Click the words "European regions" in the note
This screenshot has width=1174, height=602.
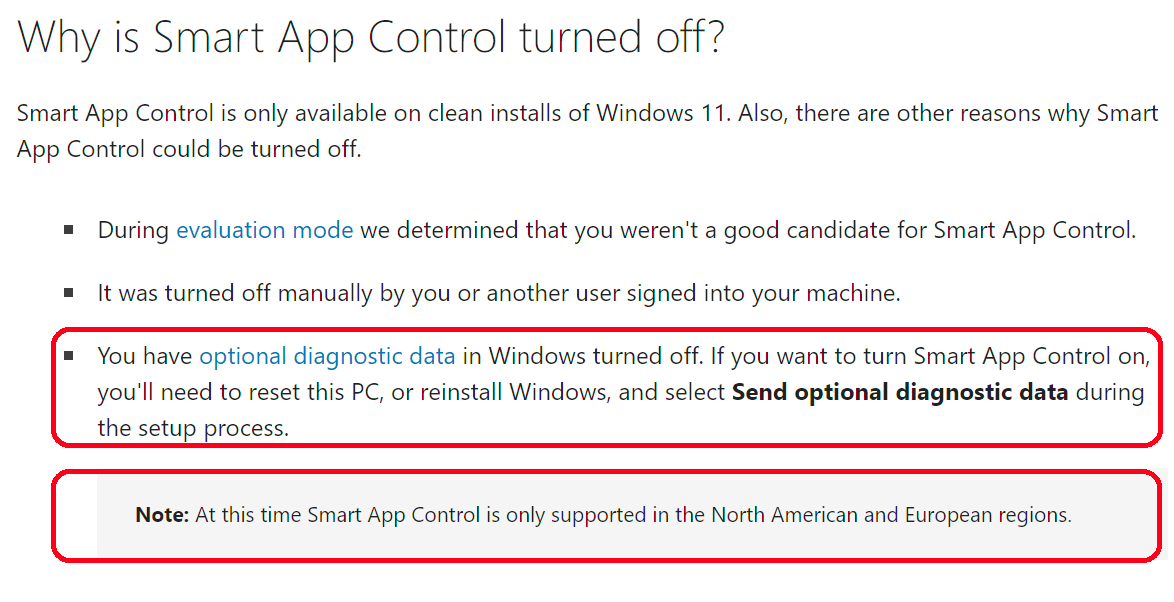click(x=987, y=516)
